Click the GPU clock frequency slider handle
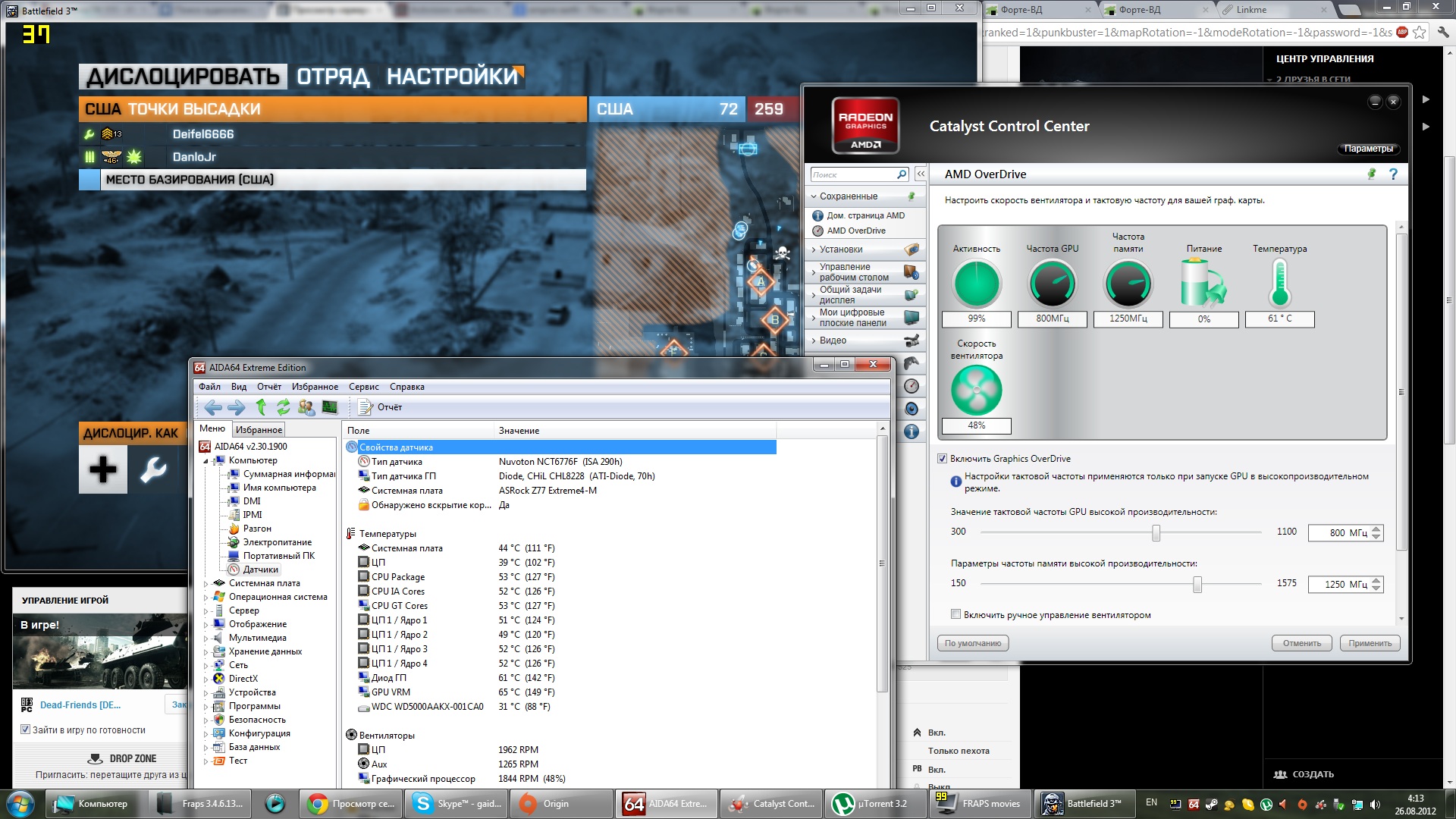The width and height of the screenshot is (1456, 819). tap(1156, 533)
